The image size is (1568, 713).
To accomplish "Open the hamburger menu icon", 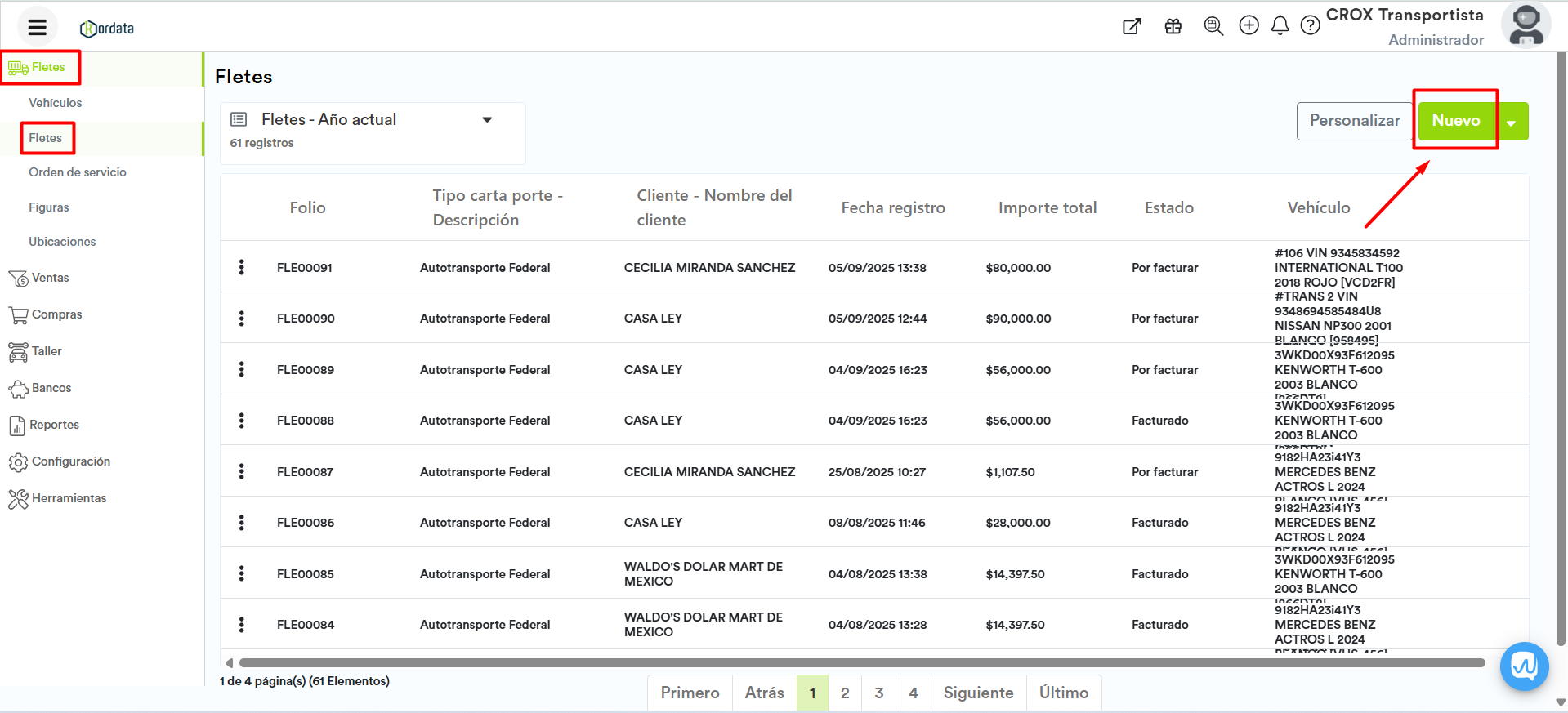I will [x=37, y=27].
